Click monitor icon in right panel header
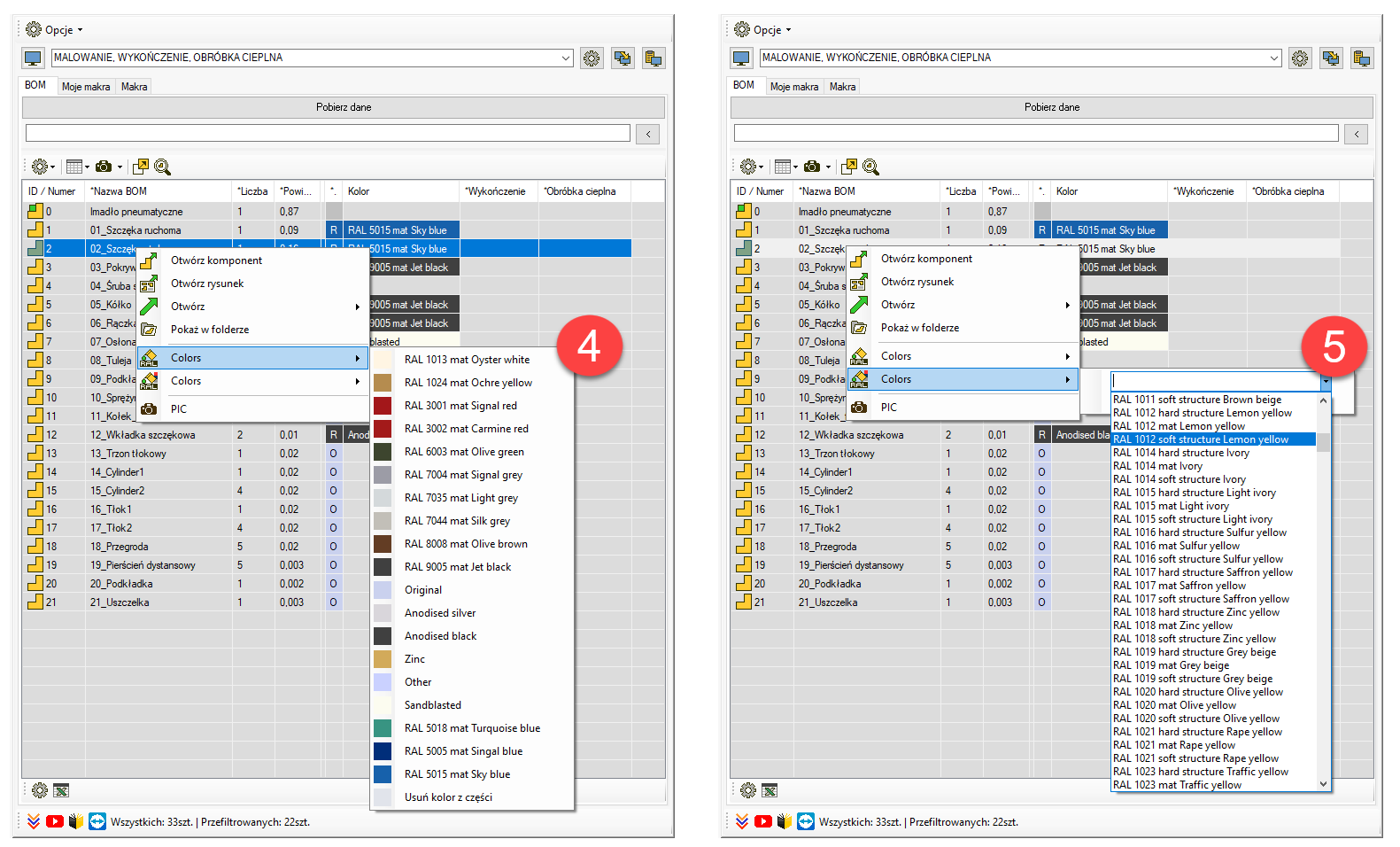1400x847 pixels. [742, 58]
